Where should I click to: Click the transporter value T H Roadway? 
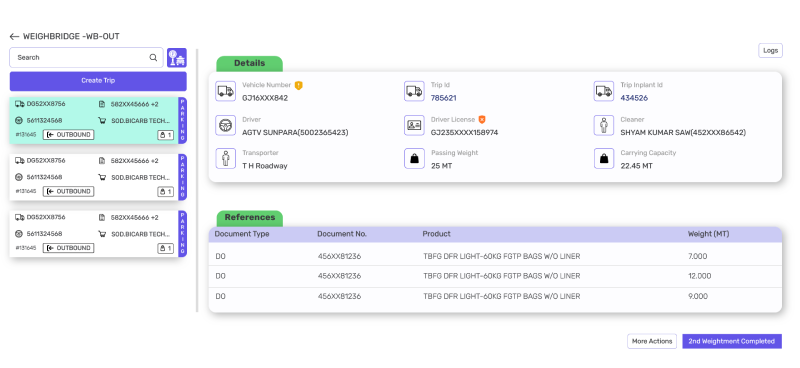pyautogui.click(x=265, y=166)
